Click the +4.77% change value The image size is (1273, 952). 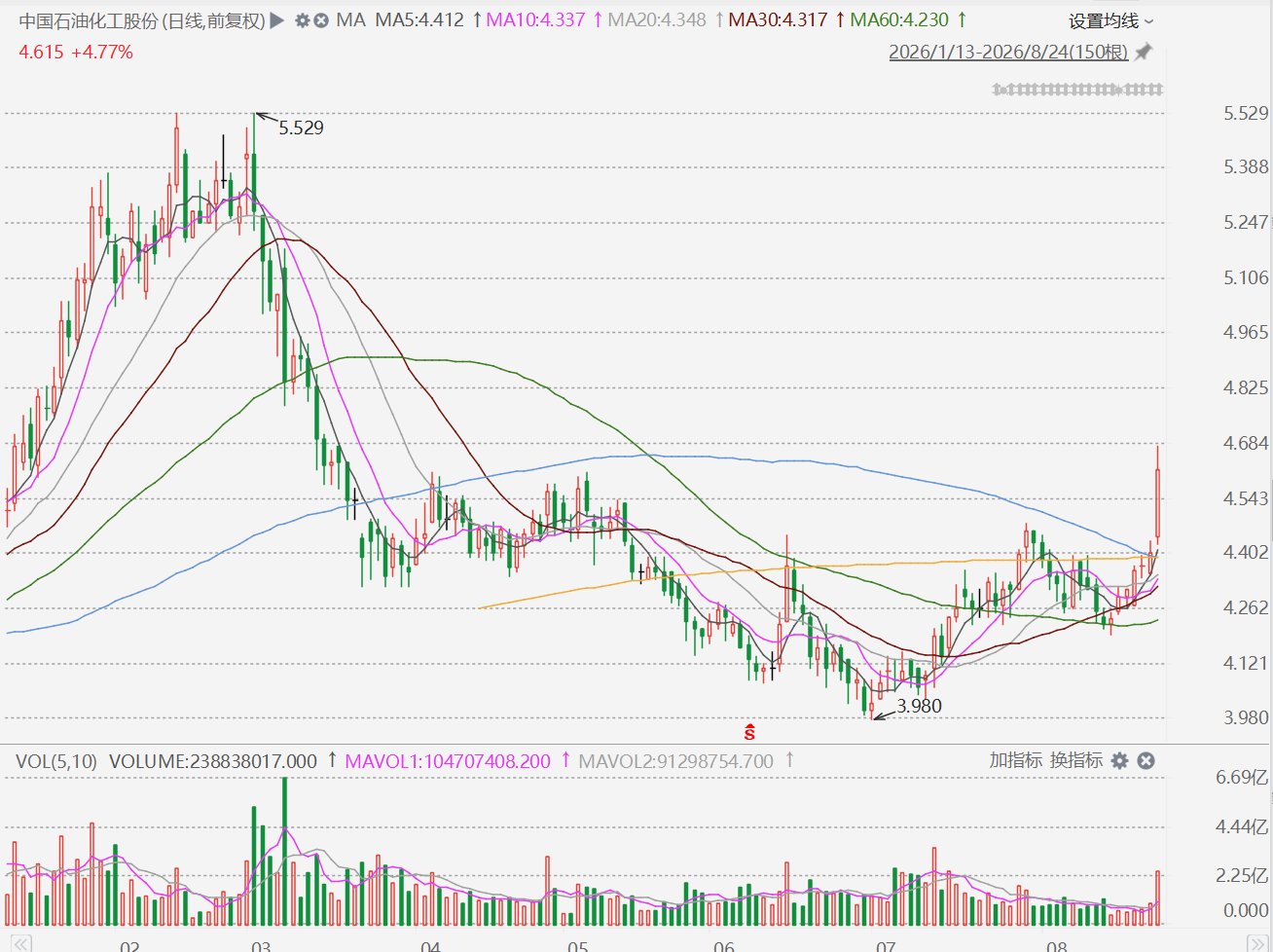click(x=102, y=52)
